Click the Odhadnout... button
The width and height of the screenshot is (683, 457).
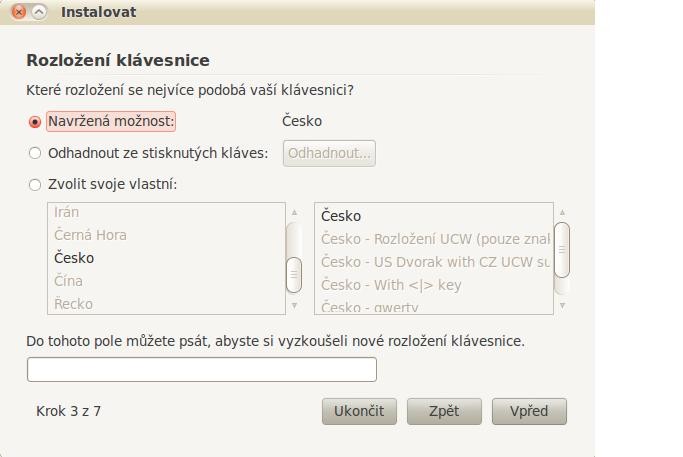point(329,153)
